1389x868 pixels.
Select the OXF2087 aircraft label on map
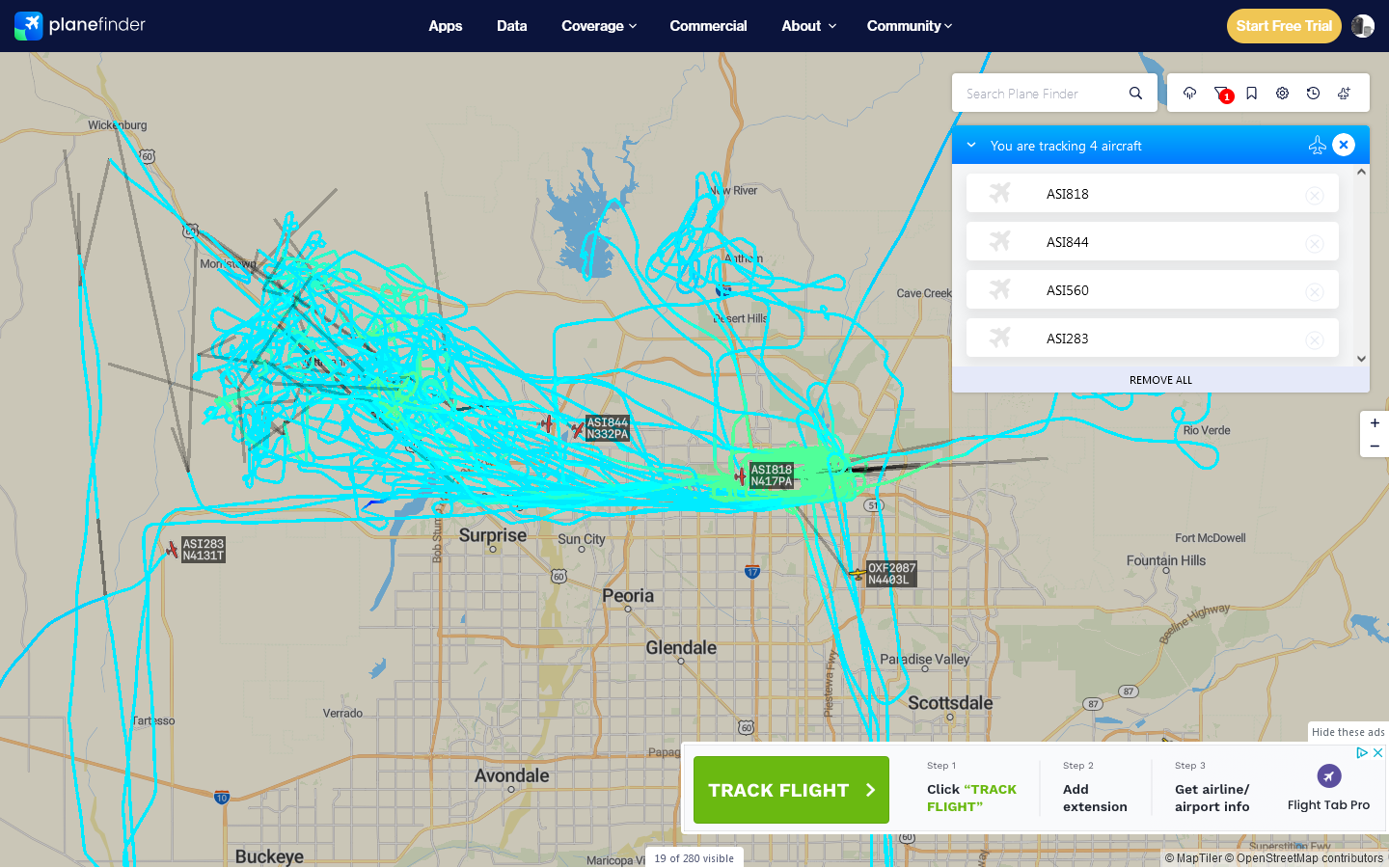coord(892,574)
